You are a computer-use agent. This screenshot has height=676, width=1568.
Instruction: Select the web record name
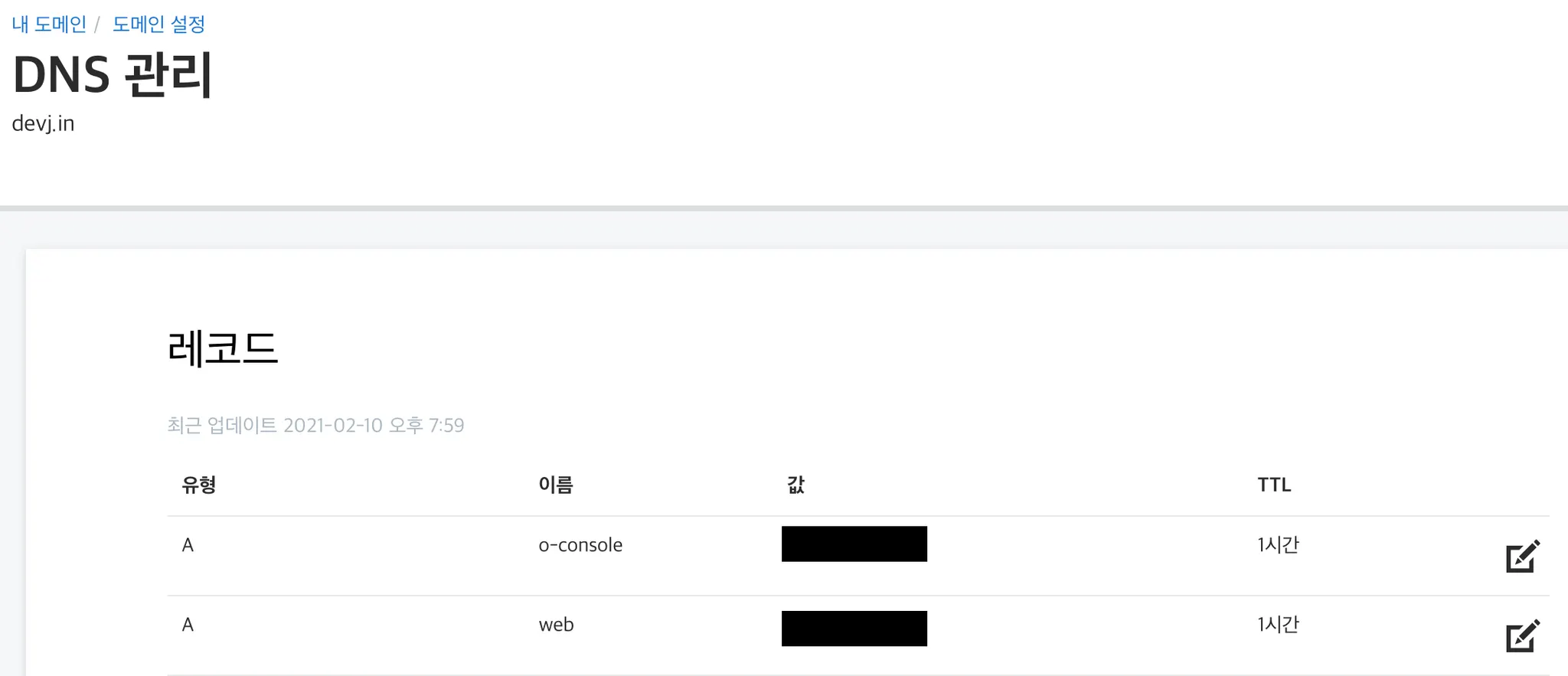pyautogui.click(x=556, y=625)
